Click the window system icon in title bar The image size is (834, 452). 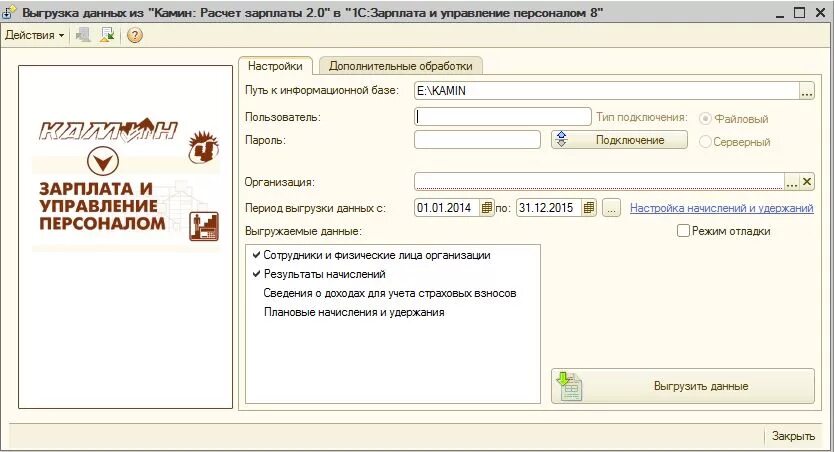point(9,13)
